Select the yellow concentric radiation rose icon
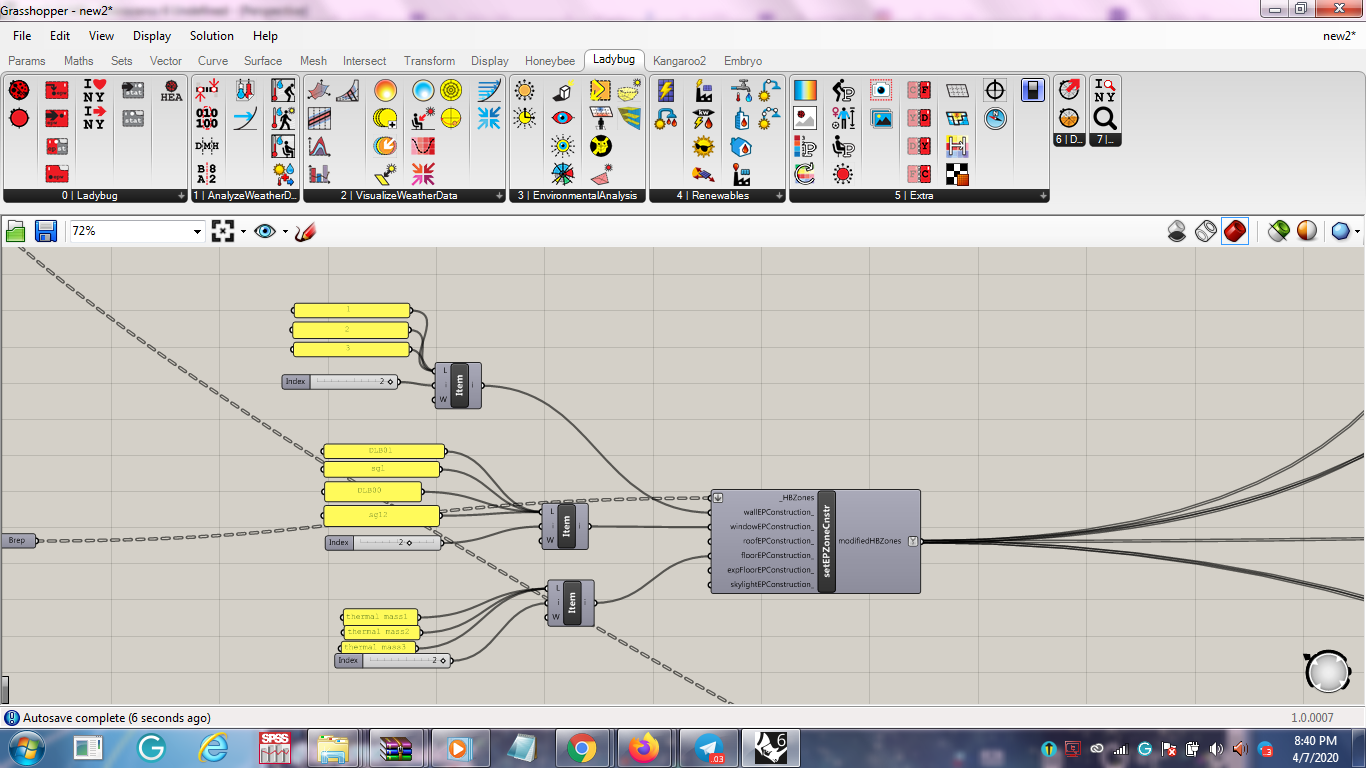Screen dimensions: 1366x768 tap(451, 91)
